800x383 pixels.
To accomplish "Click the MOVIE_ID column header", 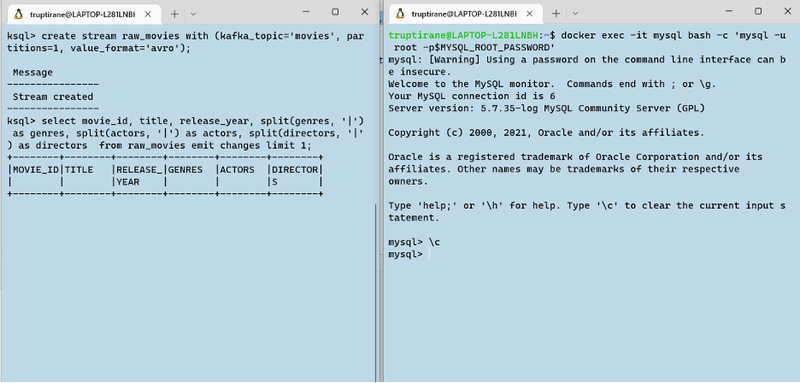I will 35,169.
